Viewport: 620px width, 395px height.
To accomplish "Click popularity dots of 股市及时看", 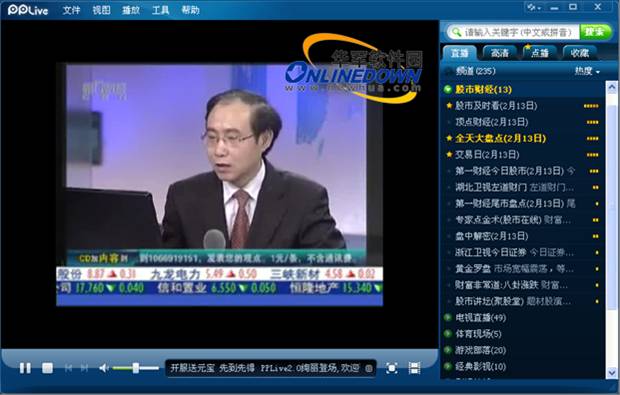I will pyautogui.click(x=591, y=106).
